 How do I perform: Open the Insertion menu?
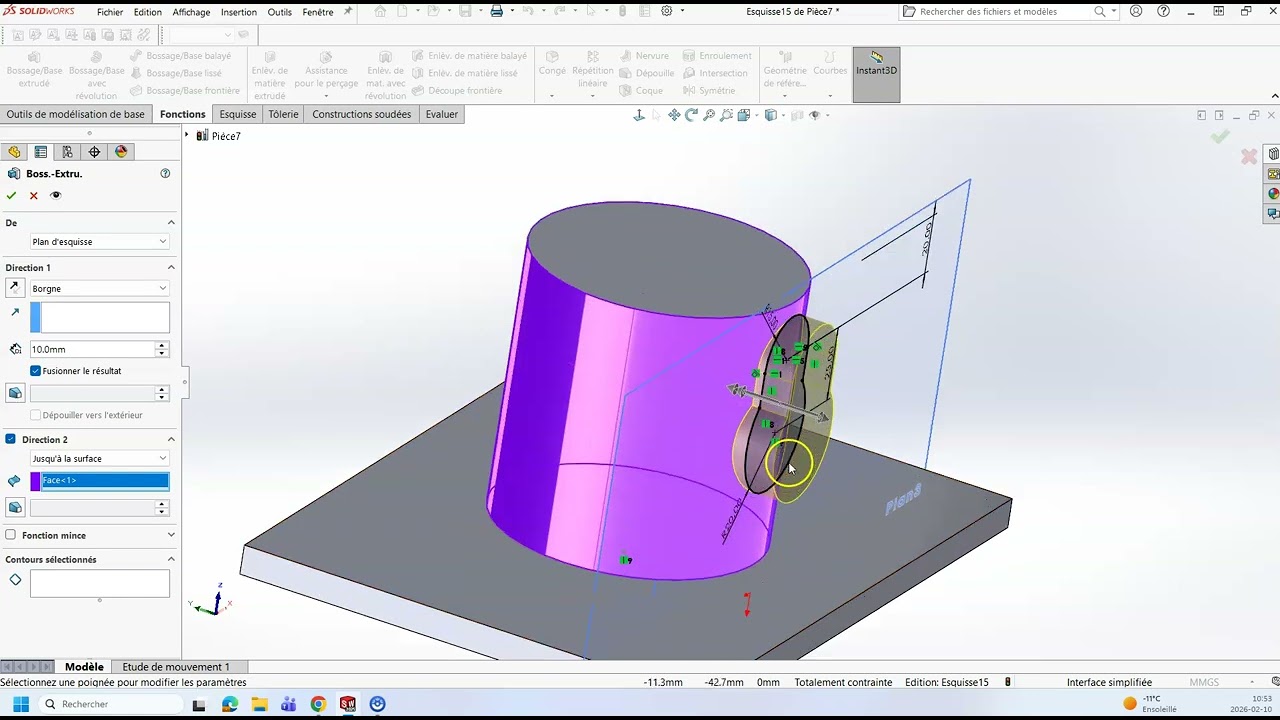[239, 12]
